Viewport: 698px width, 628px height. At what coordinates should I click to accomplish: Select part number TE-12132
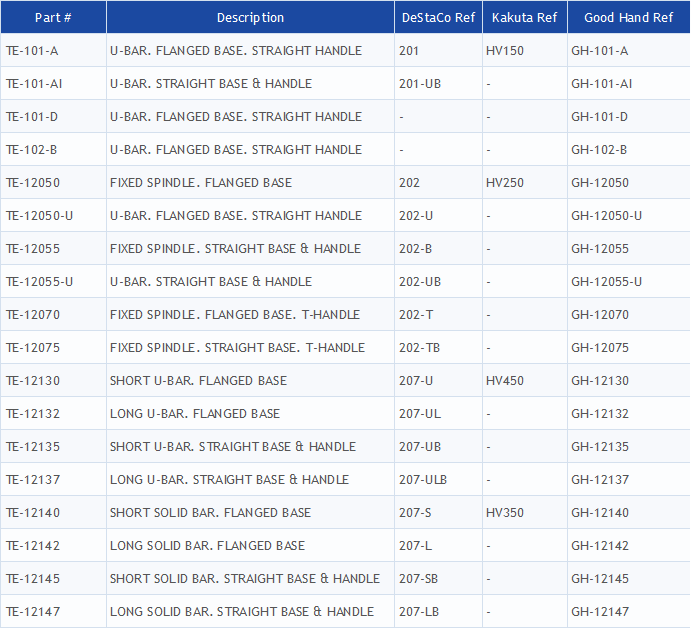pos(33,413)
